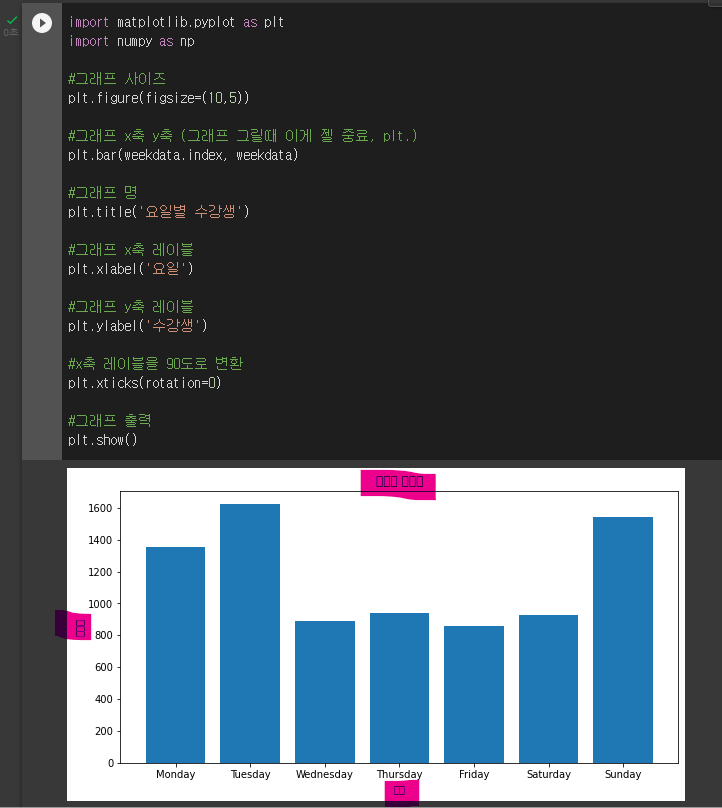Click the rotated y-axis label
The image size is (722, 808).
point(80,628)
